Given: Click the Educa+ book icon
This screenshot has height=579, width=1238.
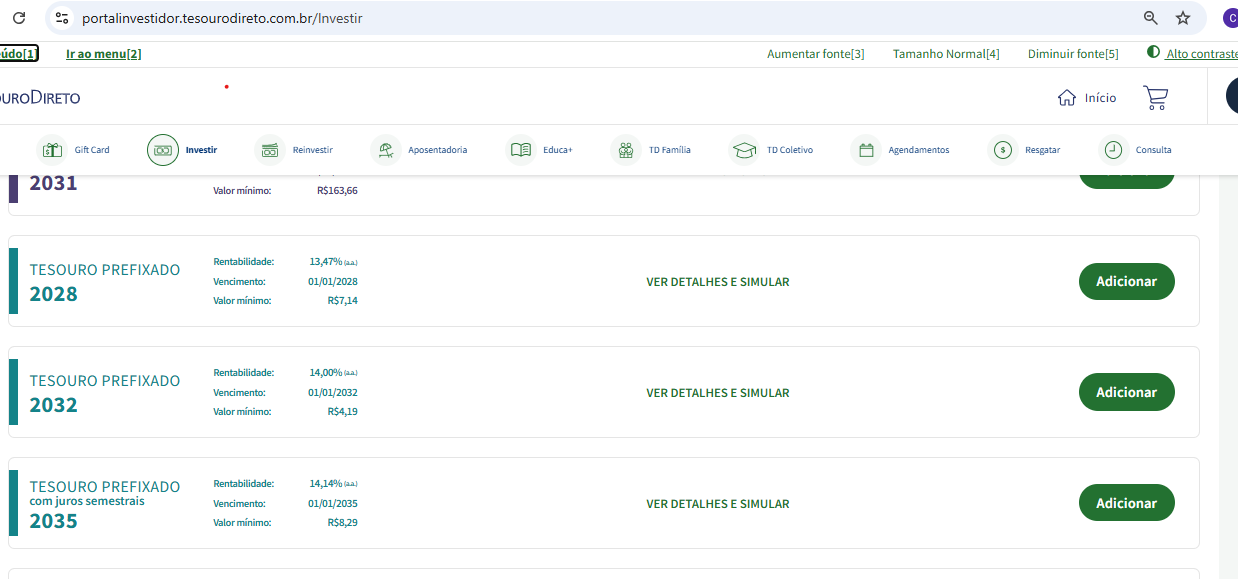Looking at the screenshot, I should [521, 150].
